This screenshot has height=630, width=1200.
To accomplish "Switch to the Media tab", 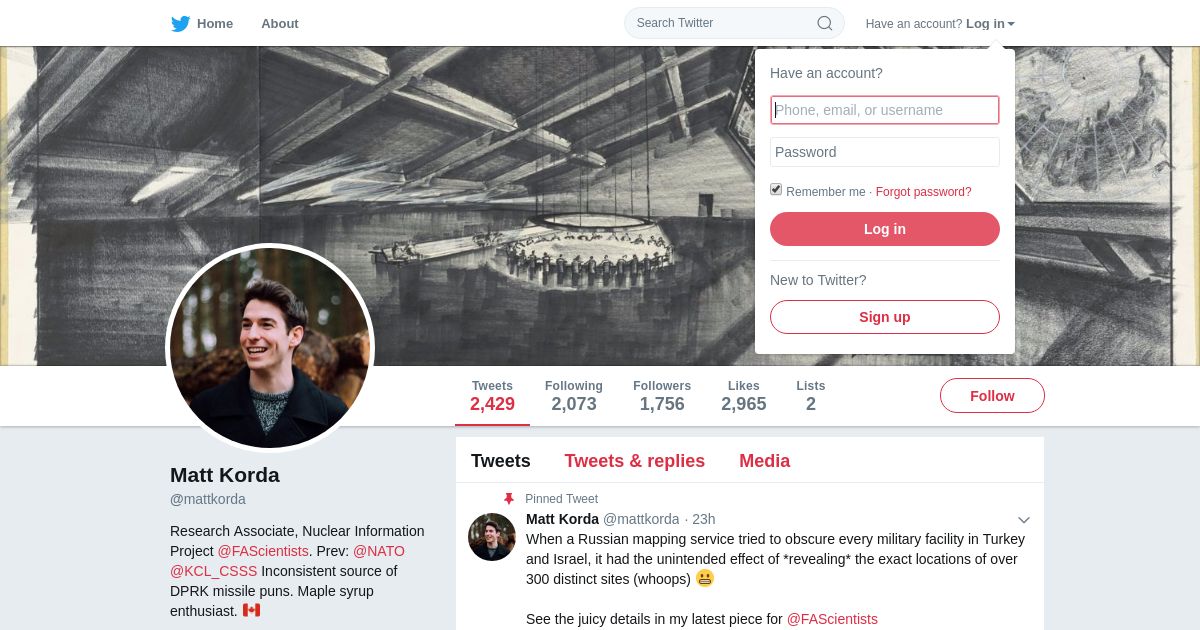I will tap(765, 461).
